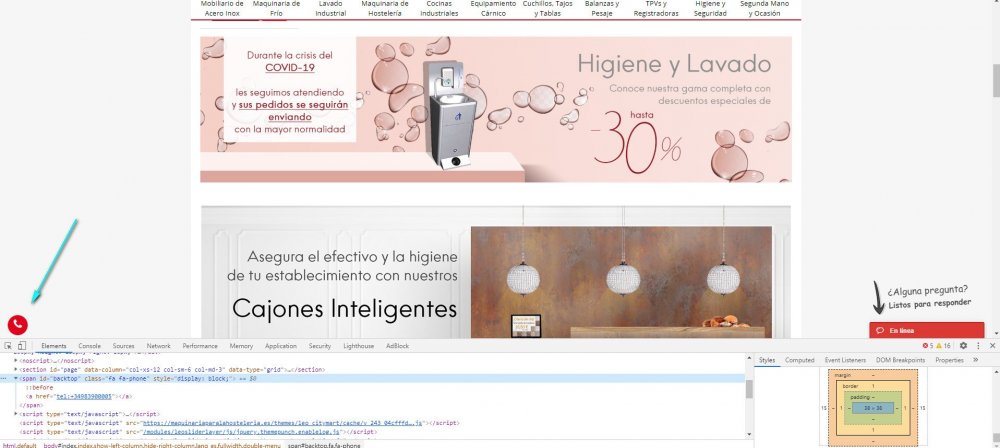The width and height of the screenshot is (1000, 448).
Task: Open Equipamiento Cárnico menu
Action: pyautogui.click(x=493, y=8)
